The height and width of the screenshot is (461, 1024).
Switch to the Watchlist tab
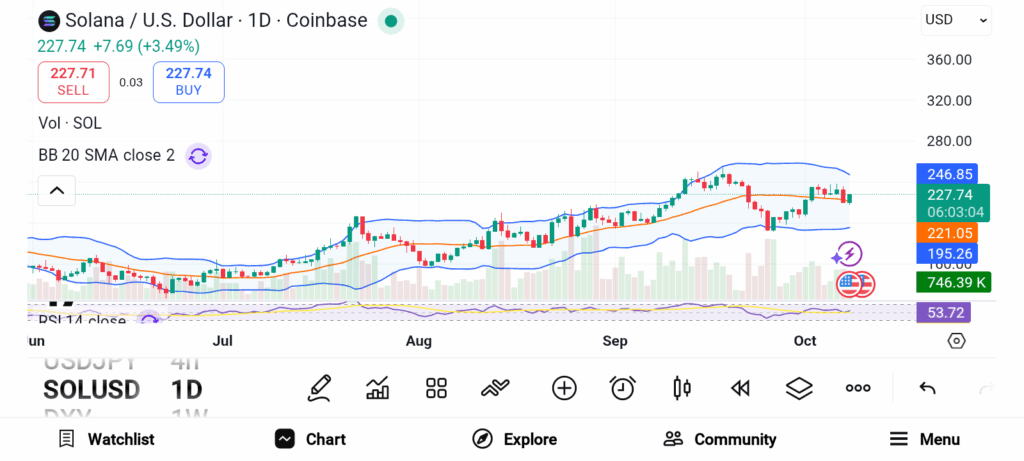point(106,439)
